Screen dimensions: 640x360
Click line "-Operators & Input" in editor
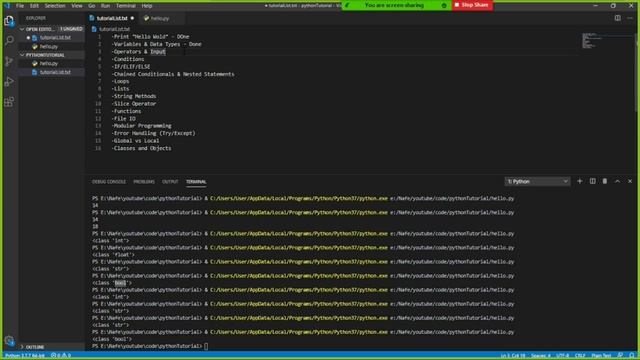(139, 52)
